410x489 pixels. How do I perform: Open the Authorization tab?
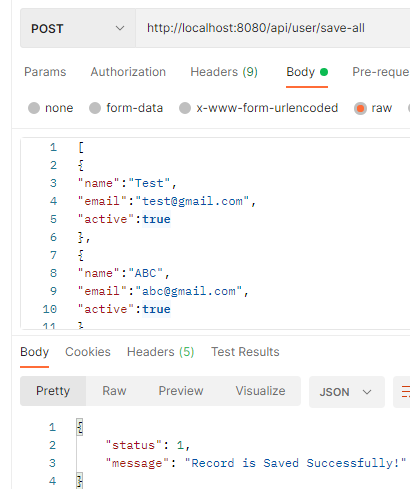point(128,72)
